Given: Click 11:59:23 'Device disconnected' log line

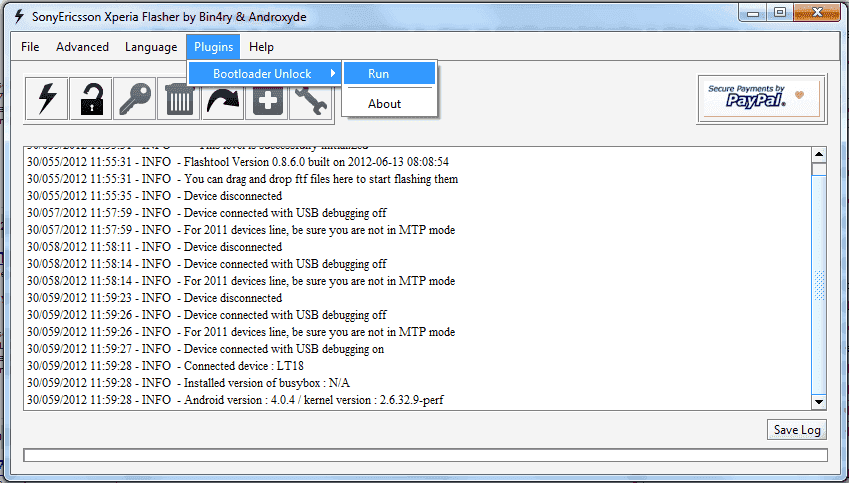Looking at the screenshot, I should click(x=154, y=298).
